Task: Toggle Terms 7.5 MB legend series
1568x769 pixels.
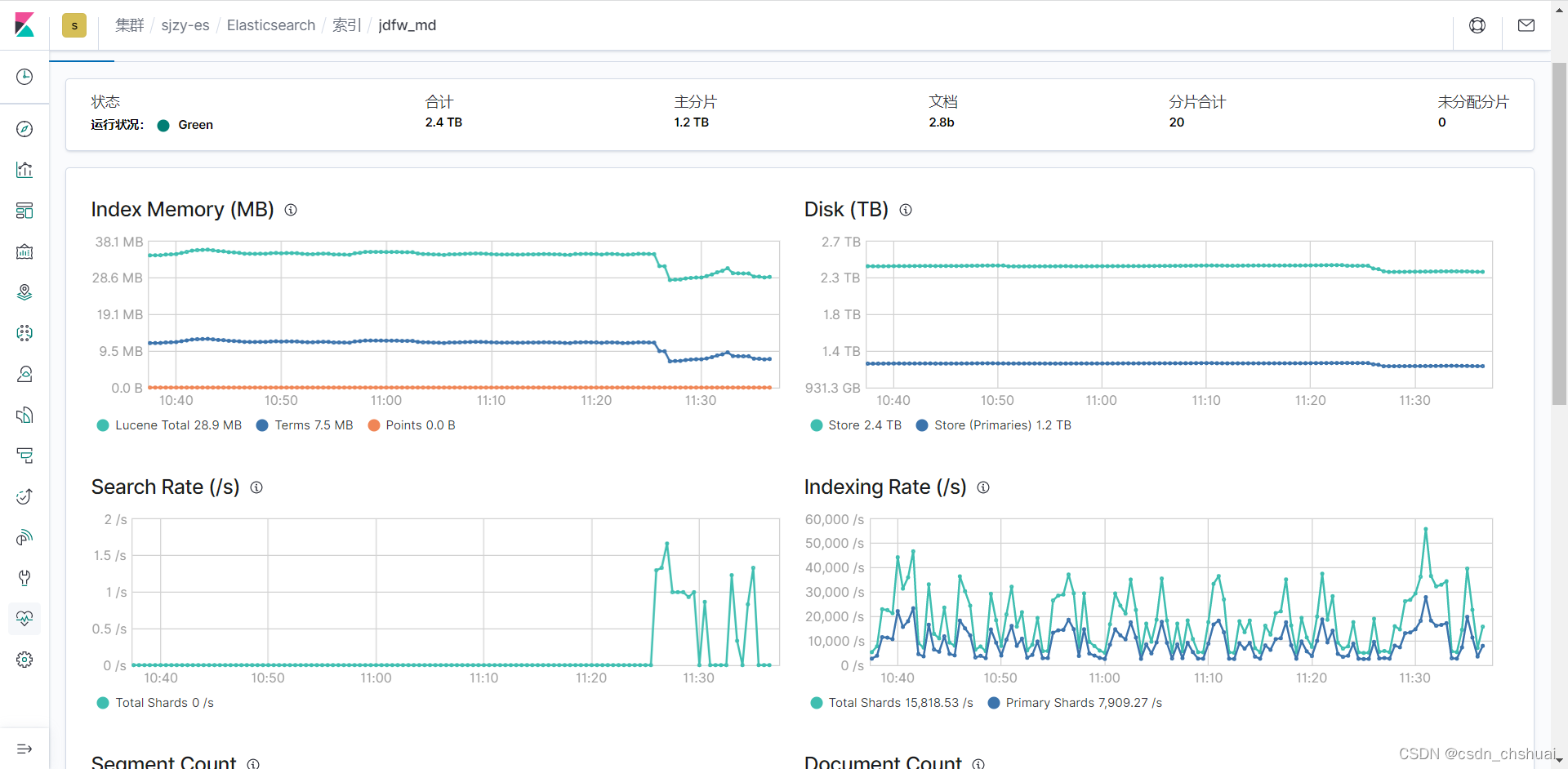Action: point(305,425)
